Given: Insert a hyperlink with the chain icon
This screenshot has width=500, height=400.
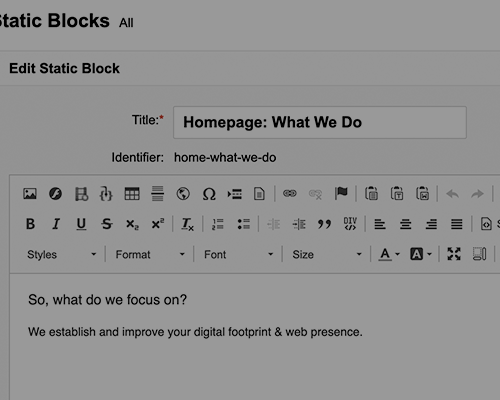Looking at the screenshot, I should [290, 193].
